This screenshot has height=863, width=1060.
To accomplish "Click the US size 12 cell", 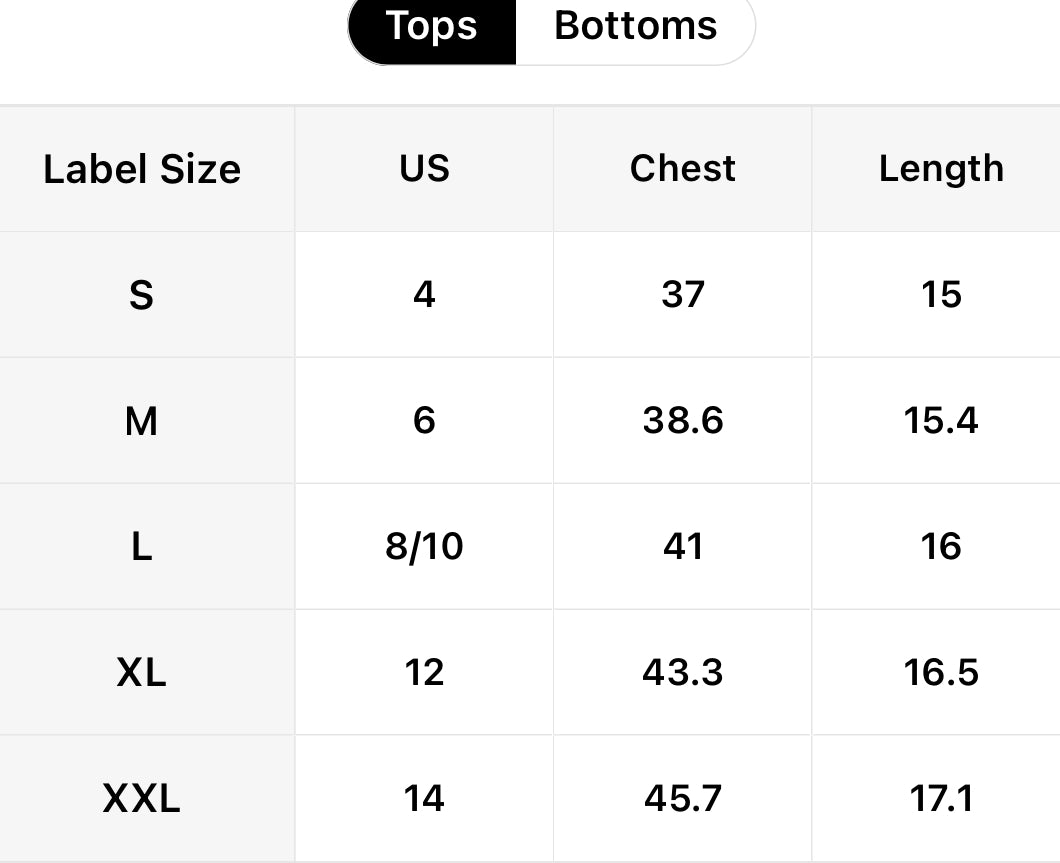I will click(424, 673).
